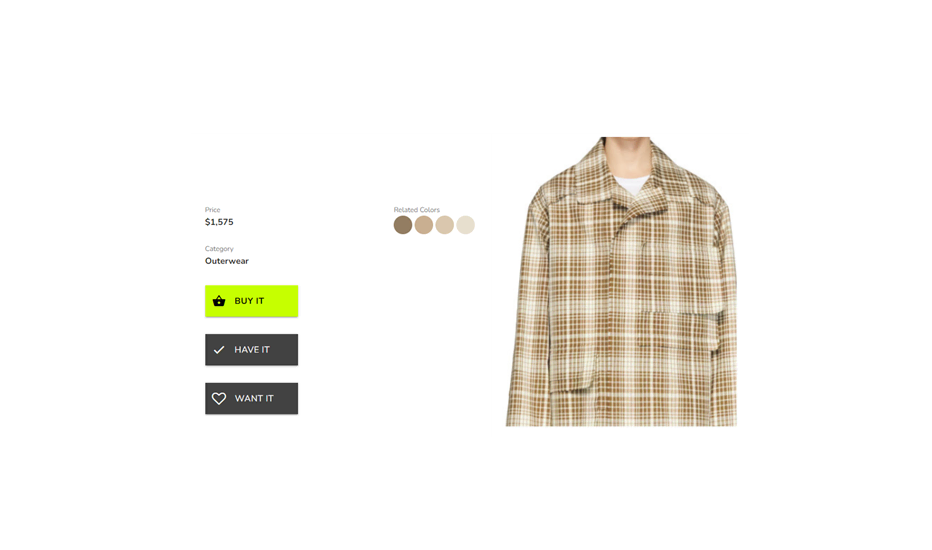Viewport: 932px width, 550px height.
Task: Select the cream fourth related color swatch
Action: point(465,225)
